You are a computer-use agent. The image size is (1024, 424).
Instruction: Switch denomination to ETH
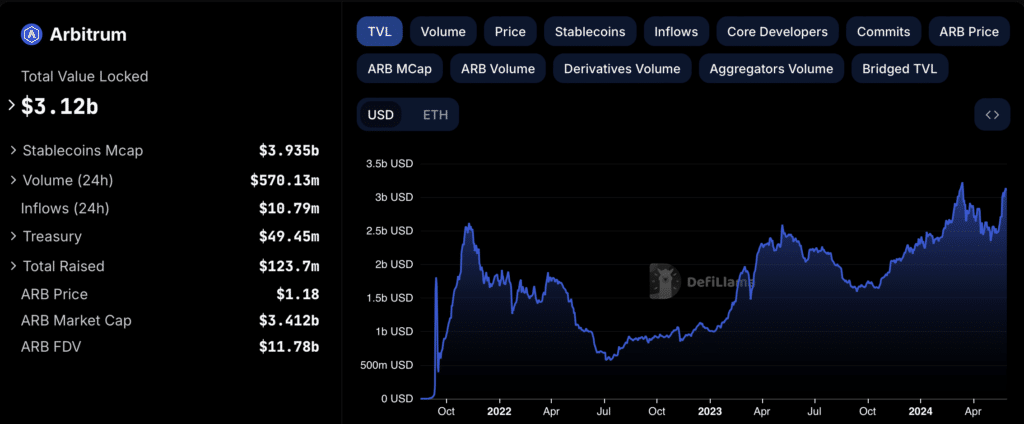436,115
